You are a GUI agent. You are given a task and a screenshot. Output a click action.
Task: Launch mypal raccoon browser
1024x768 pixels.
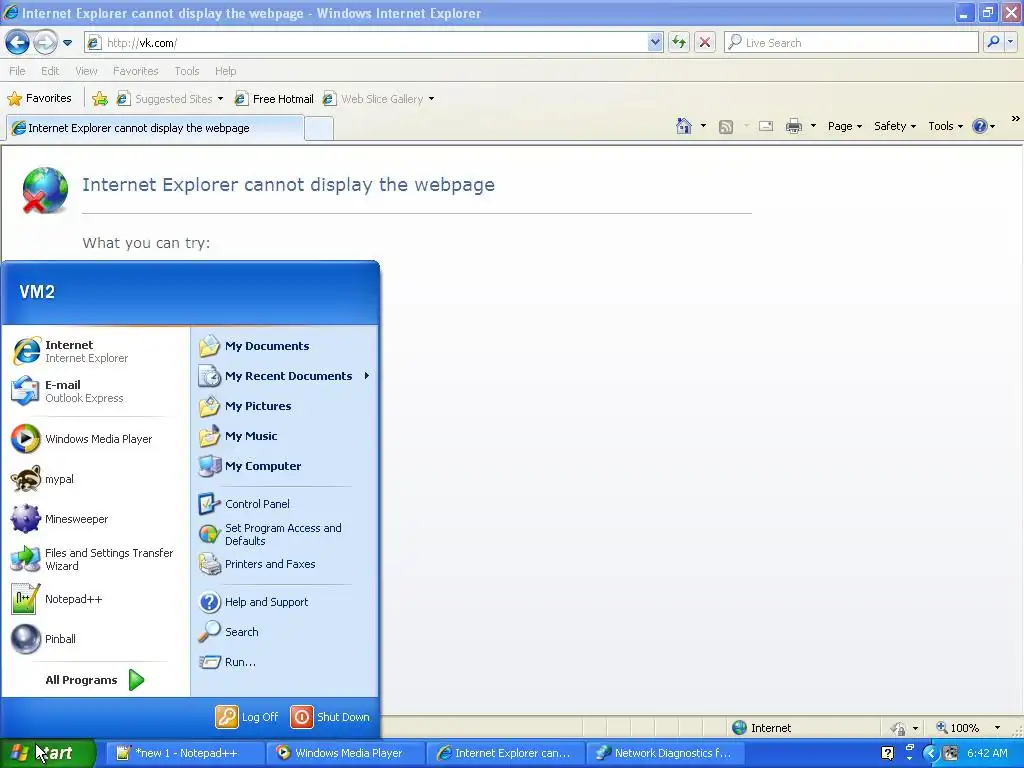[x=95, y=479]
